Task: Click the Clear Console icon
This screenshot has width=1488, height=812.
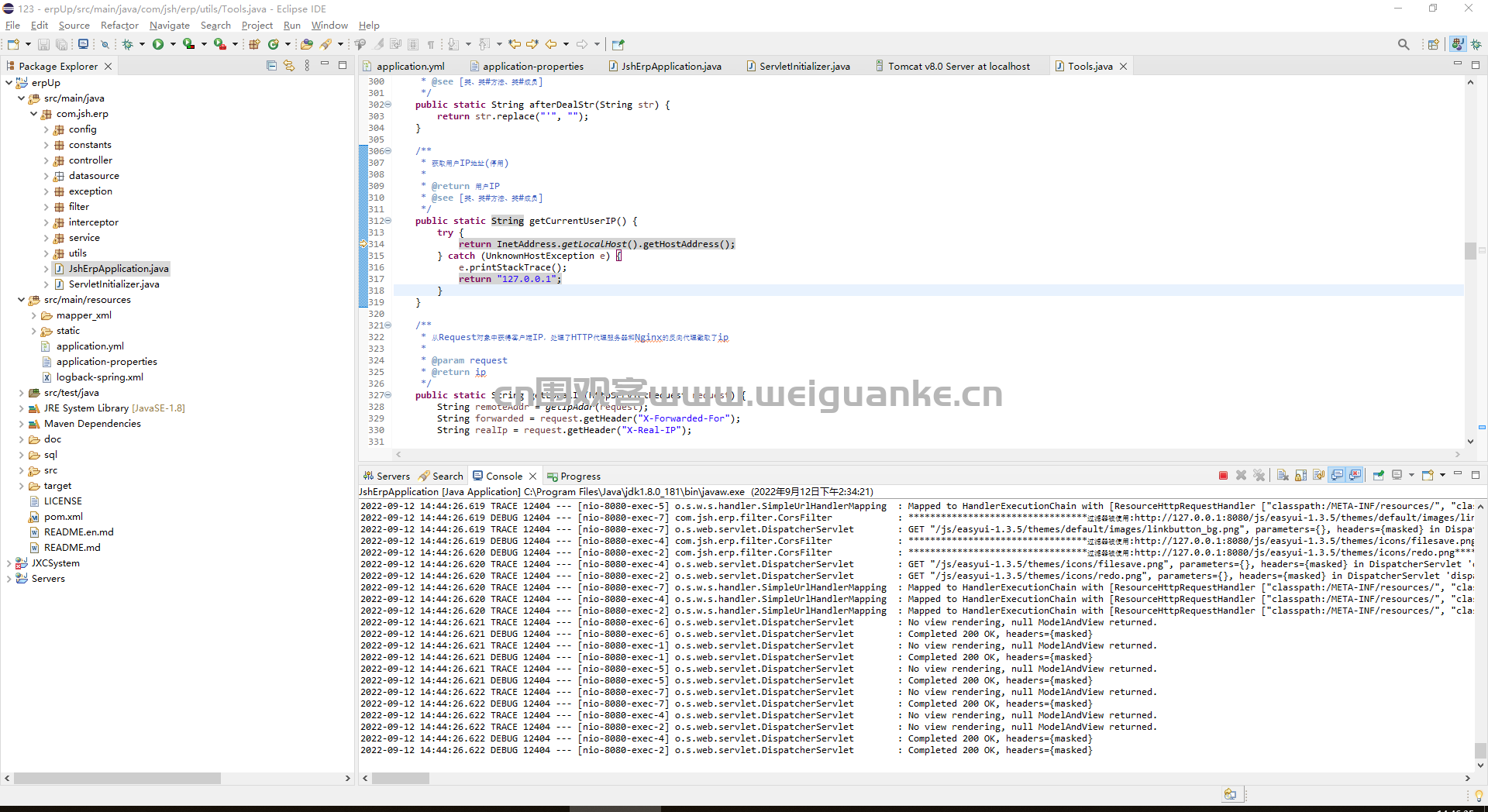Action: click(x=1283, y=476)
